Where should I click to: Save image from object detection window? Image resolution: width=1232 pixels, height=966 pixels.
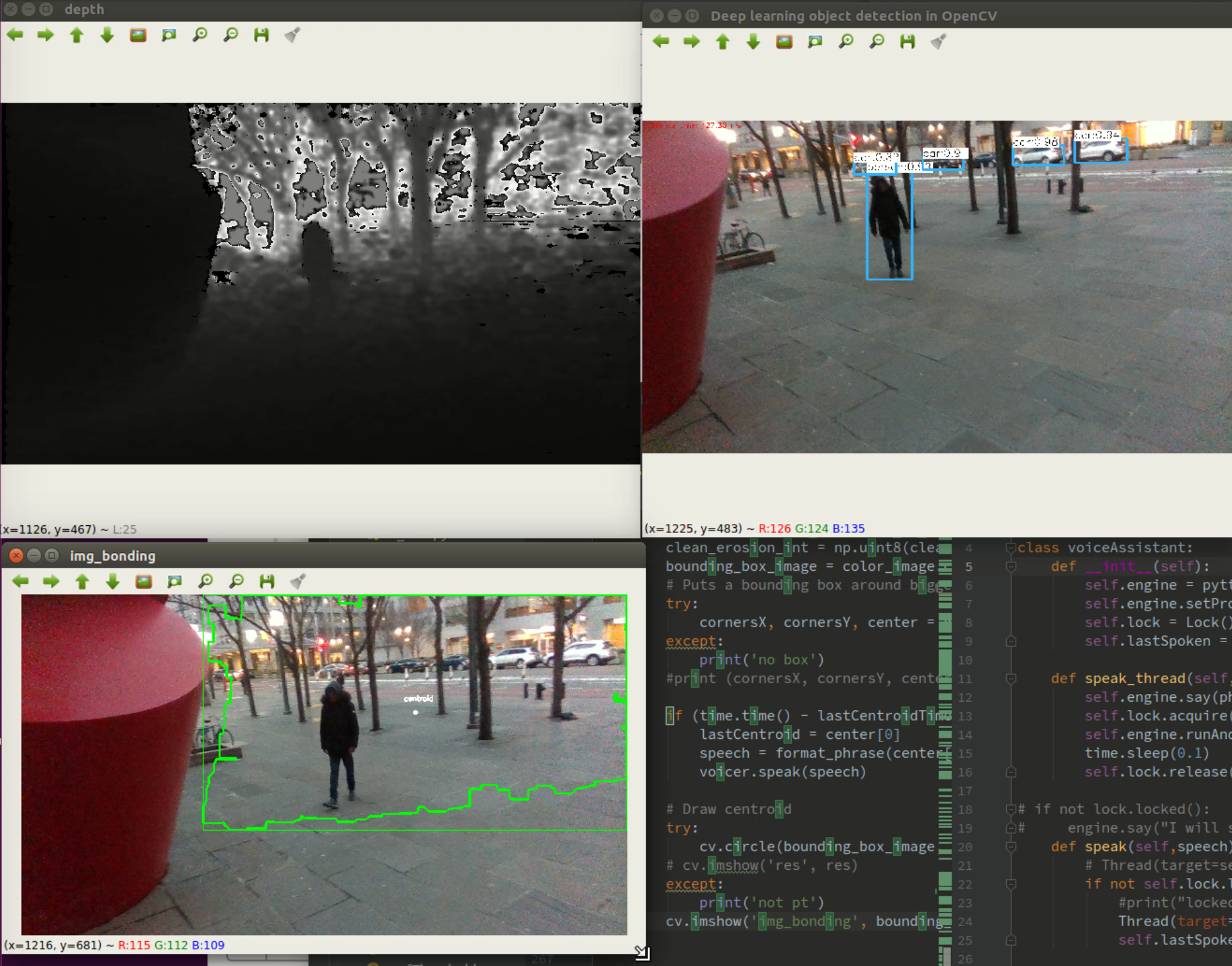coord(907,42)
